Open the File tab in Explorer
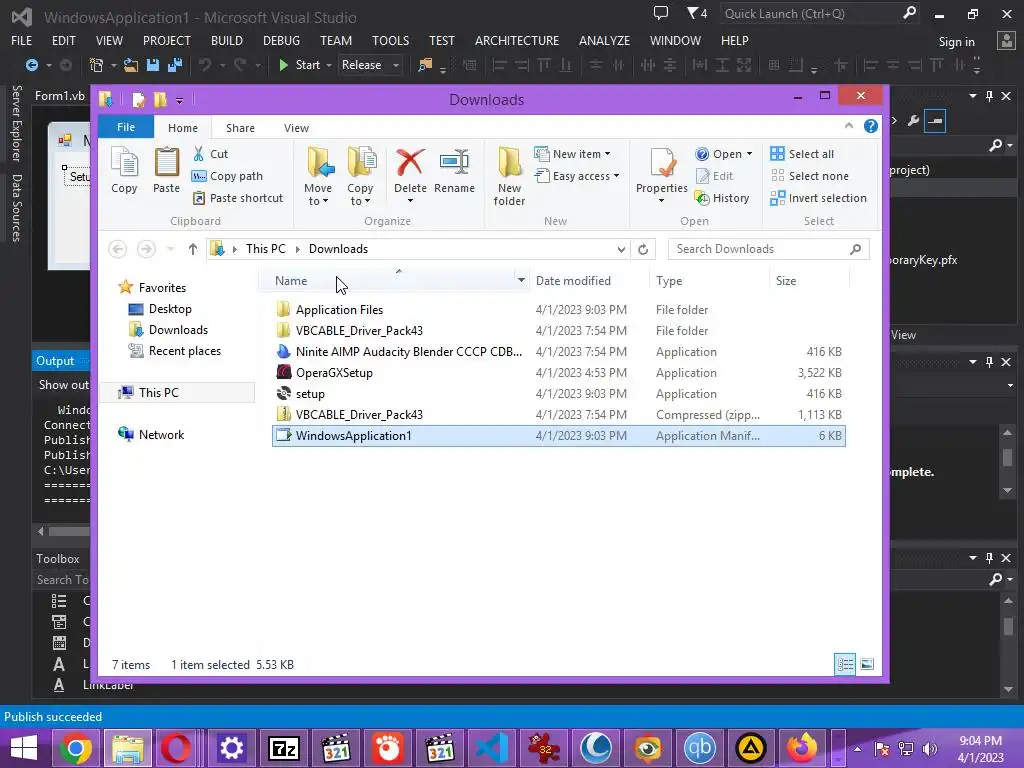 [x=126, y=127]
